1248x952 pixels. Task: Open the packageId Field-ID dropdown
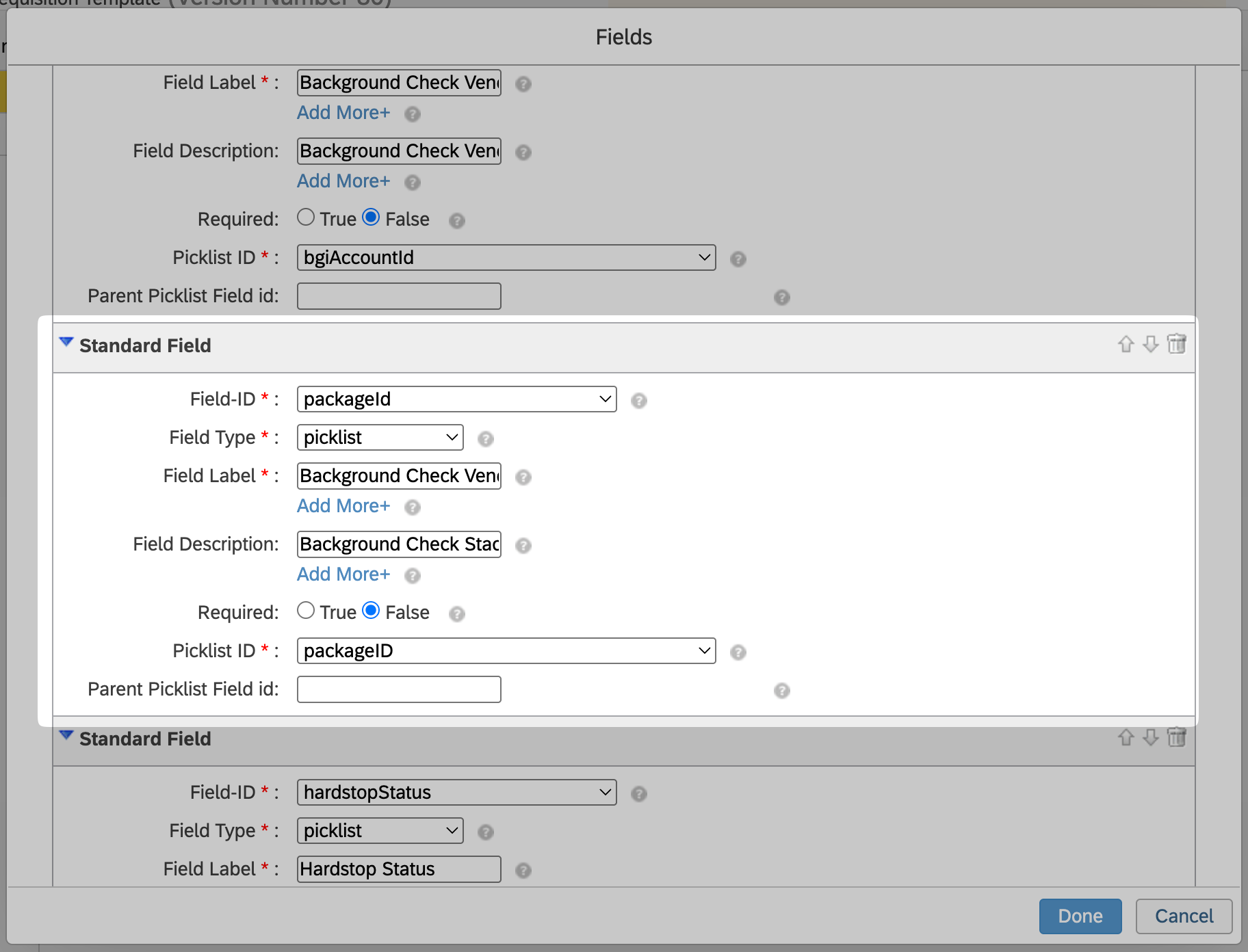click(x=456, y=399)
